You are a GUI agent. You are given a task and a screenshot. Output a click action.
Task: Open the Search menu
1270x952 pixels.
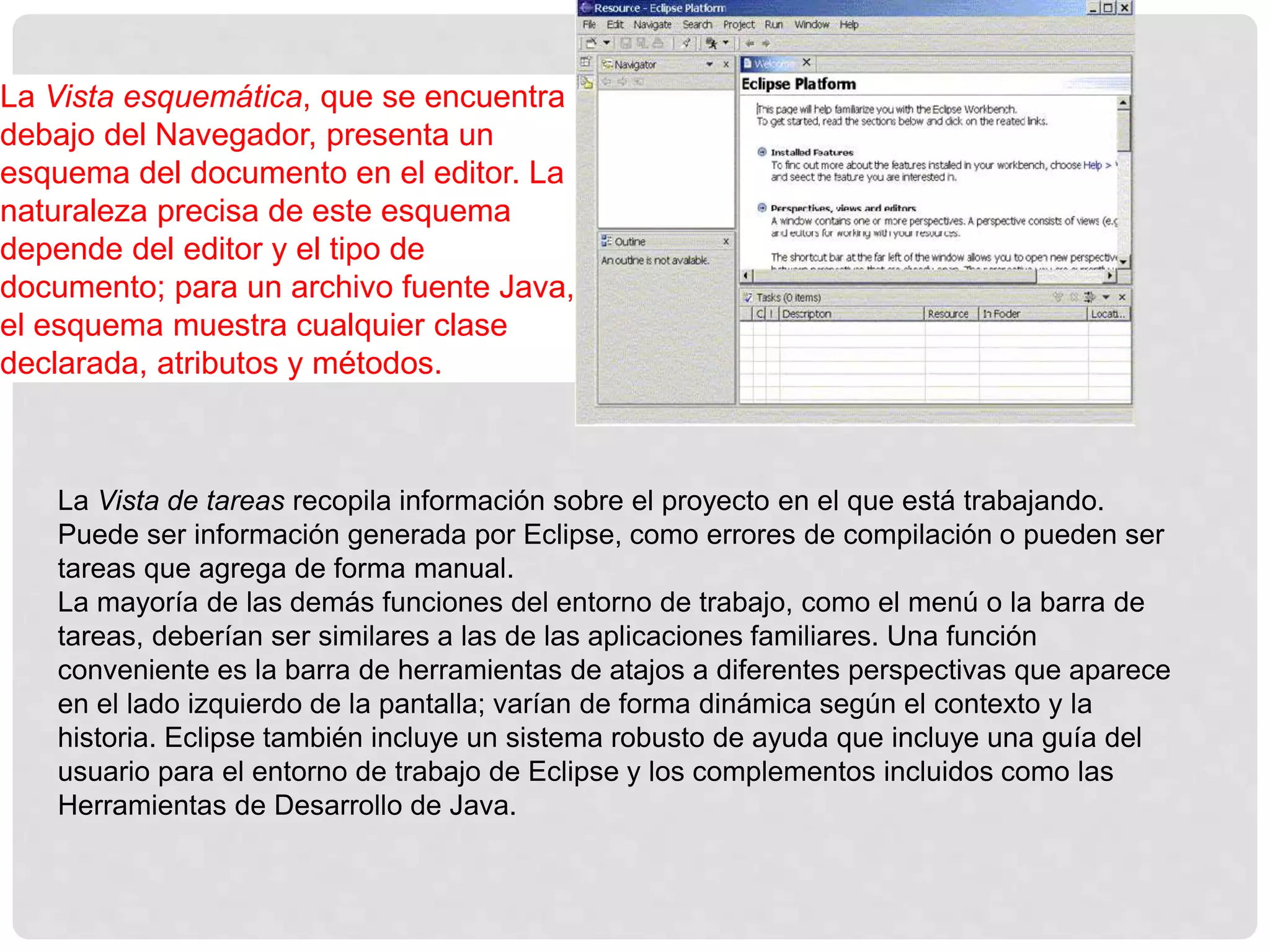click(x=697, y=25)
